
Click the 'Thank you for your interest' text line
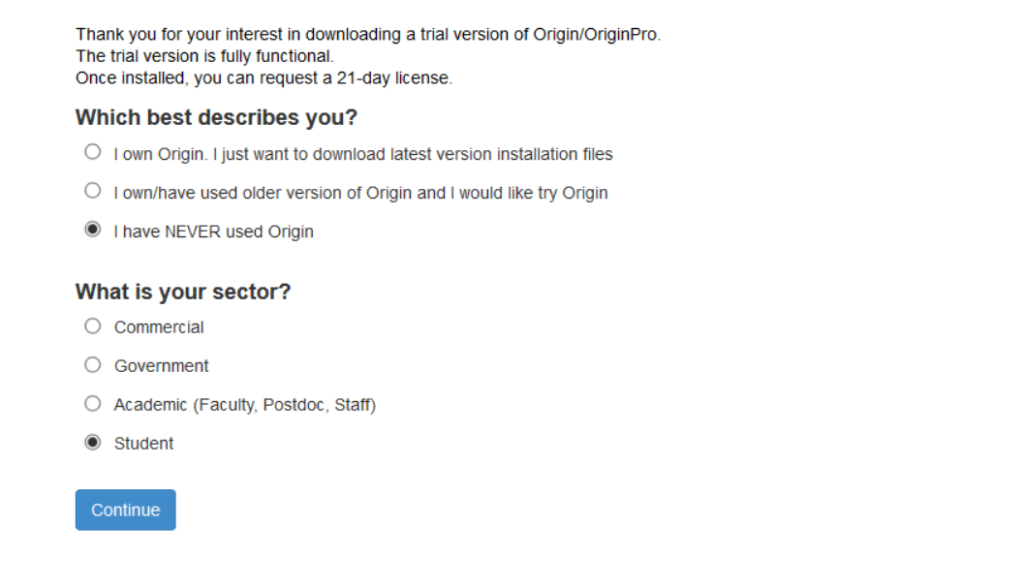click(368, 35)
